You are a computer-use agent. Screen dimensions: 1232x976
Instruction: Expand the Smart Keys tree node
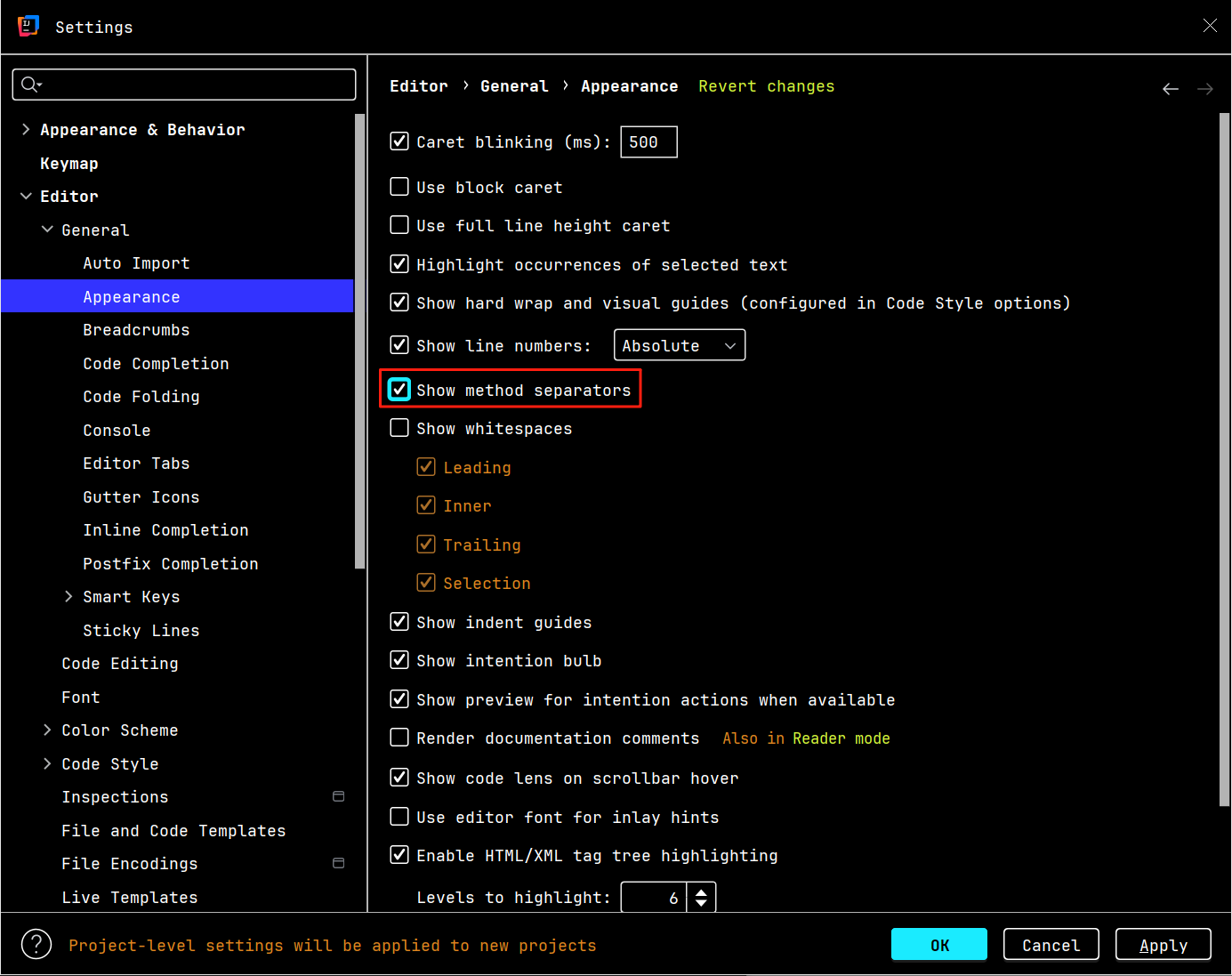coord(68,597)
